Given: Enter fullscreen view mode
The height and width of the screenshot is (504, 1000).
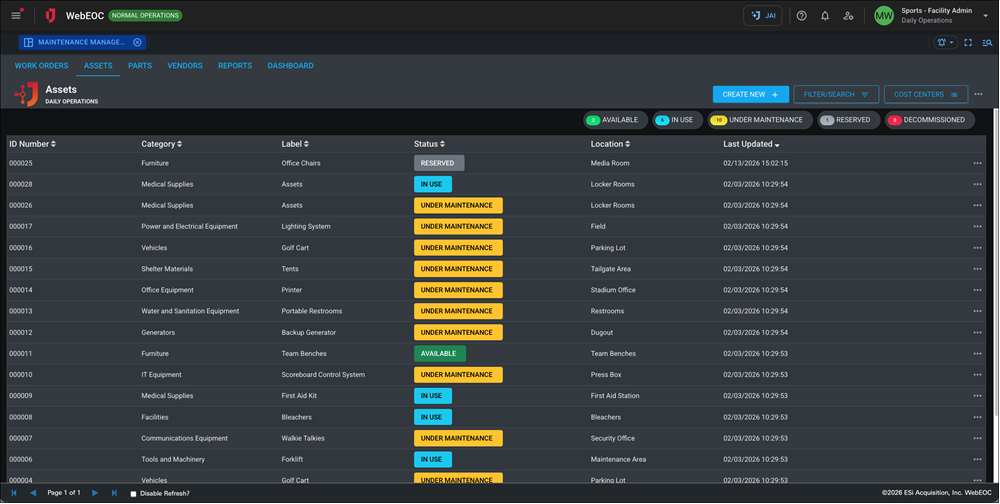Looking at the screenshot, I should (x=968, y=43).
